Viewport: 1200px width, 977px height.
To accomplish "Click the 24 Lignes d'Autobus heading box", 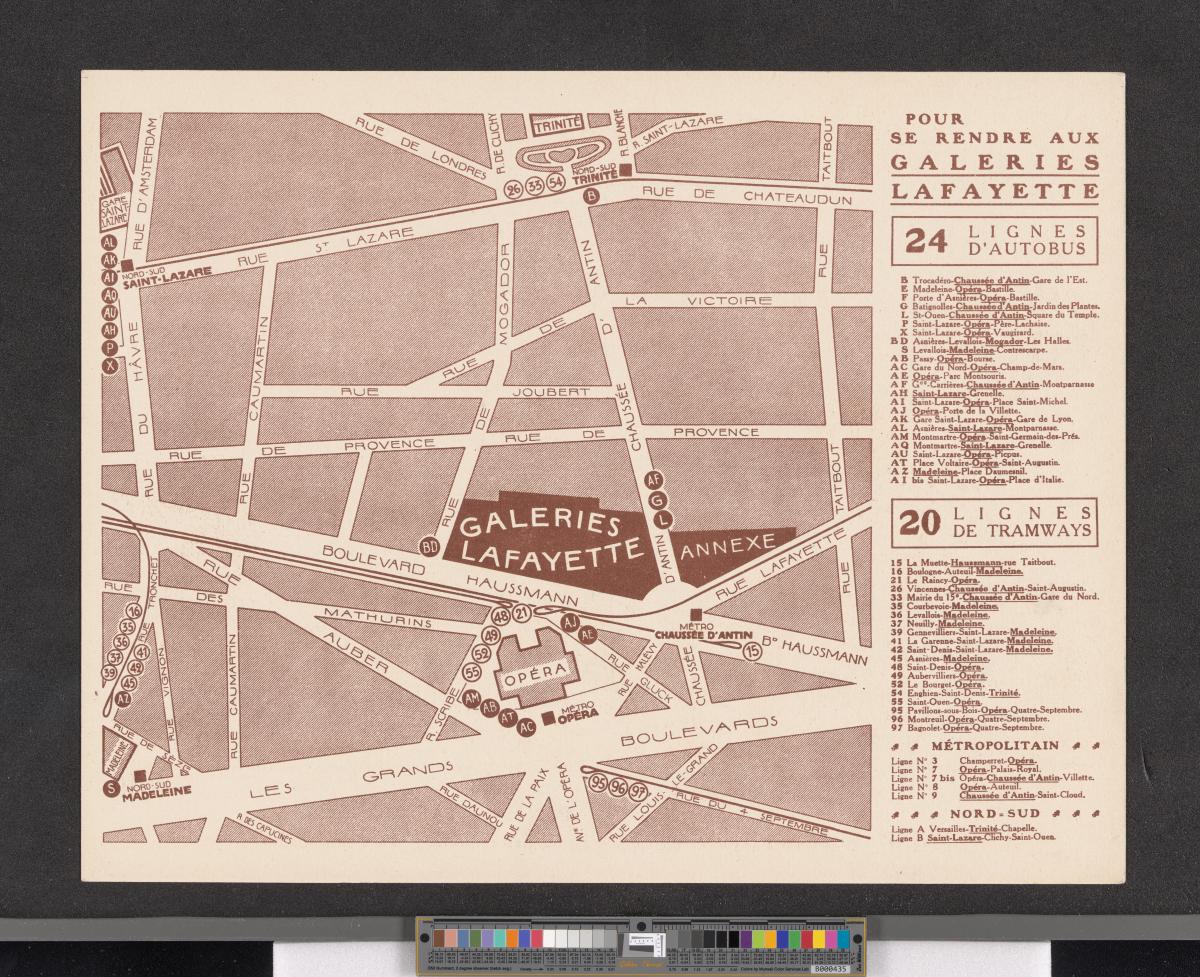I will pyautogui.click(x=994, y=241).
